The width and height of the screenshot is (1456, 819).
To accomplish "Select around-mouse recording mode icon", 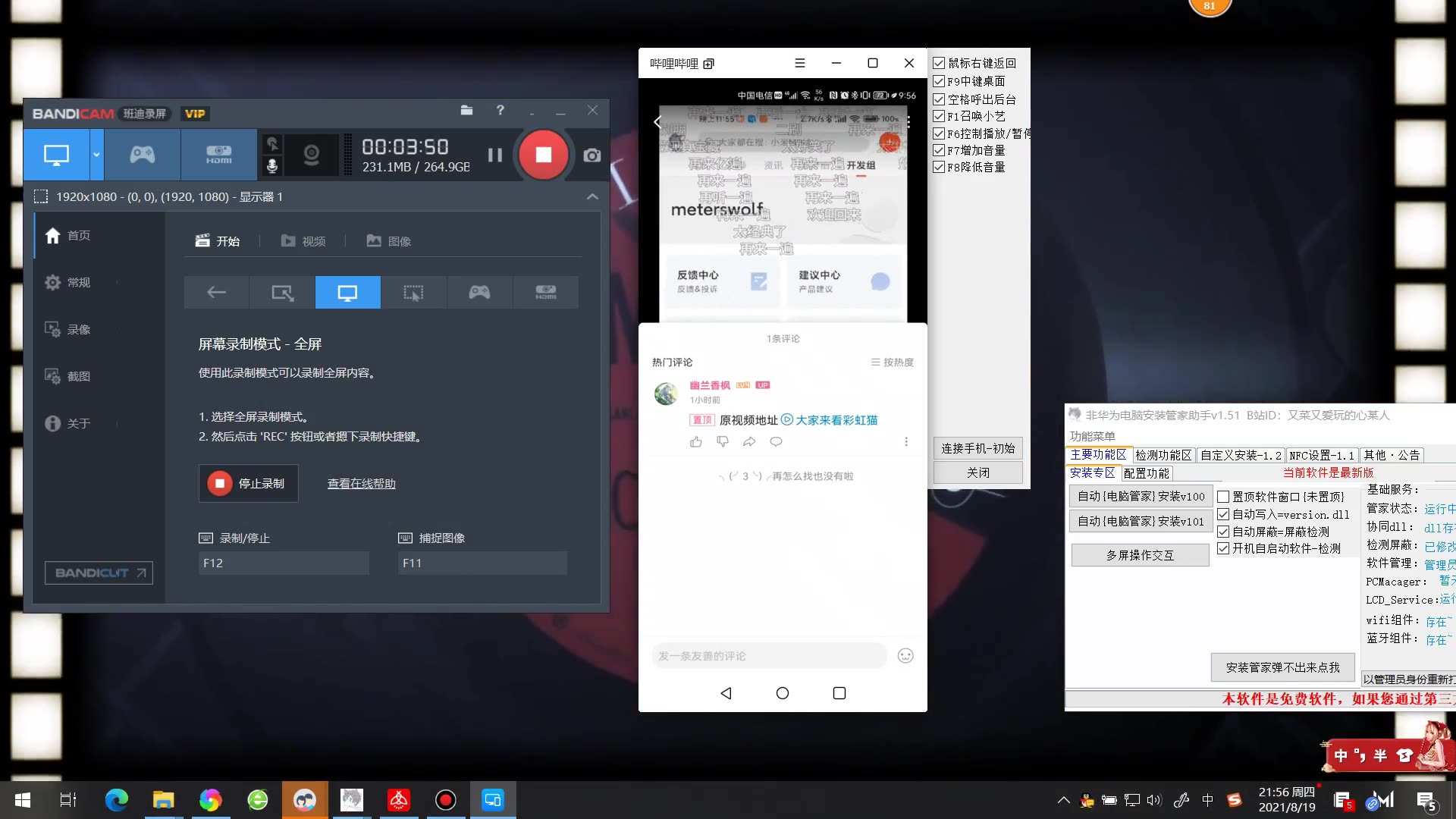I will tap(414, 293).
